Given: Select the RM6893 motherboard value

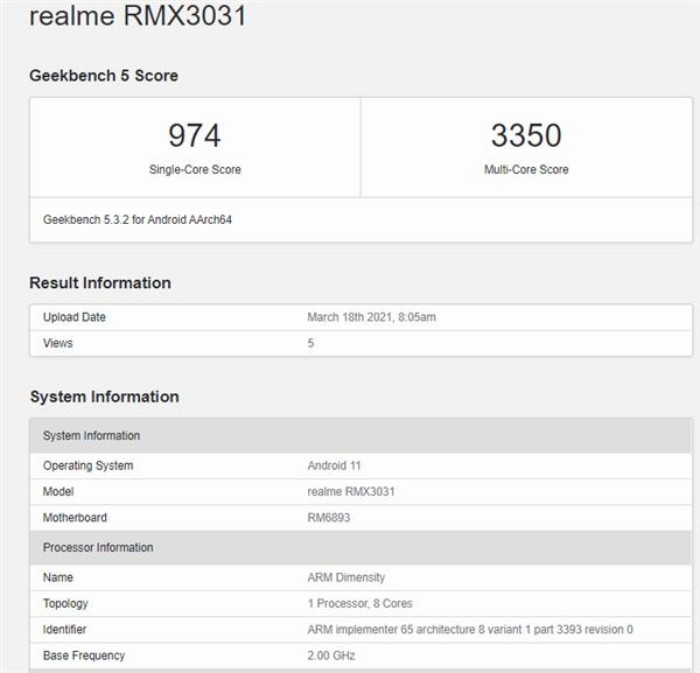Looking at the screenshot, I should coord(329,518).
